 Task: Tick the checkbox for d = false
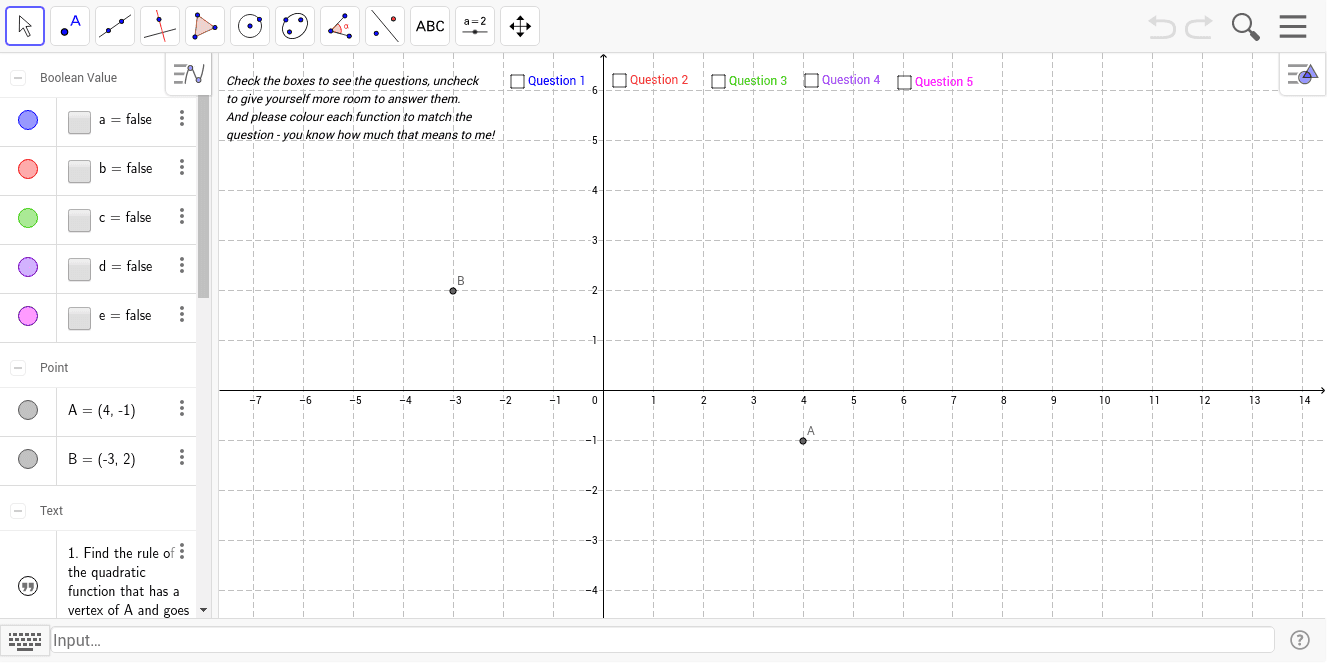80,269
